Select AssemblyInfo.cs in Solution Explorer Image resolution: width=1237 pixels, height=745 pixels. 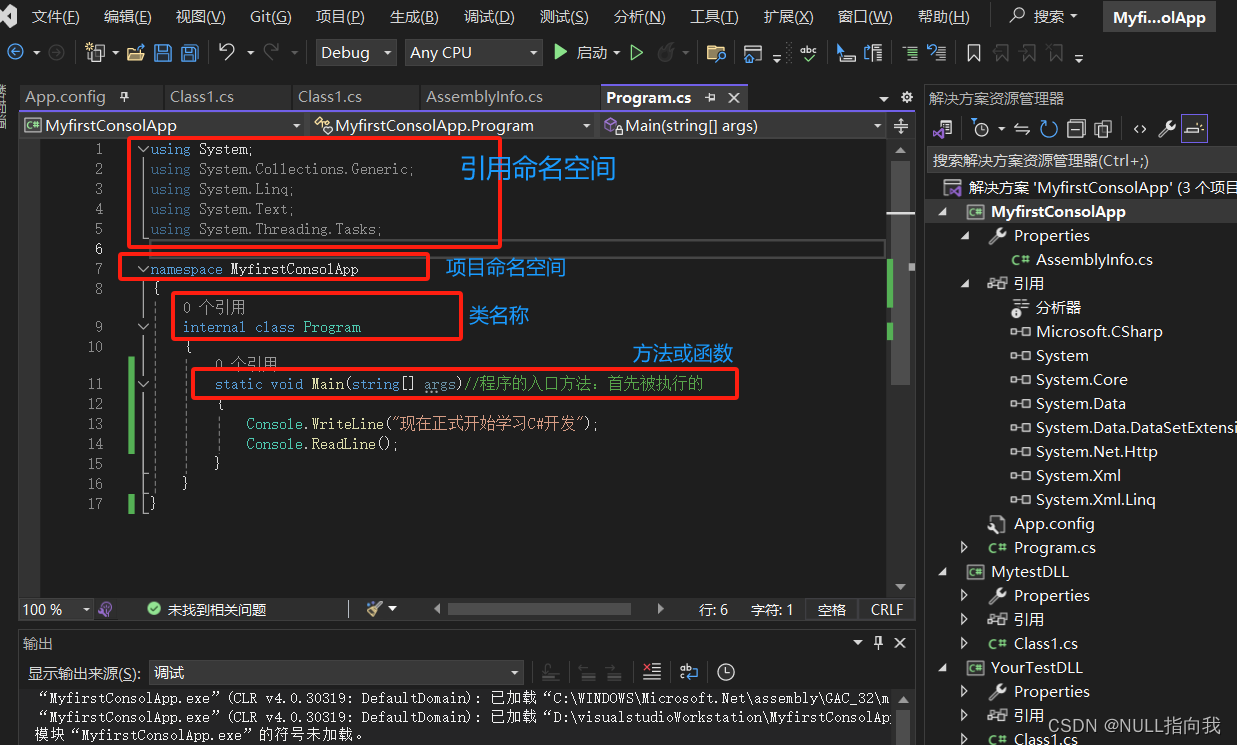(x=1094, y=260)
